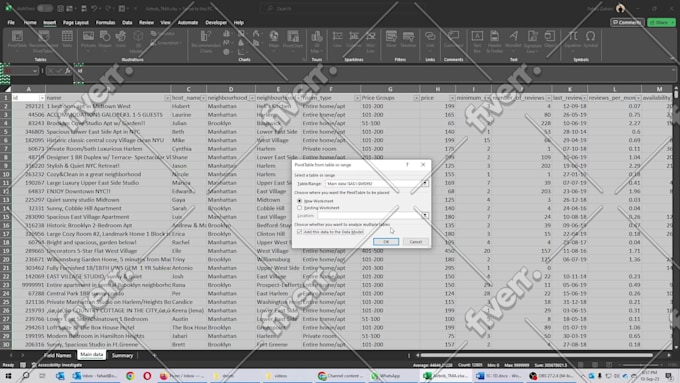Screen dimensions: 680x383
Task: Select the Existing Worksheet radio option
Action: [299, 208]
